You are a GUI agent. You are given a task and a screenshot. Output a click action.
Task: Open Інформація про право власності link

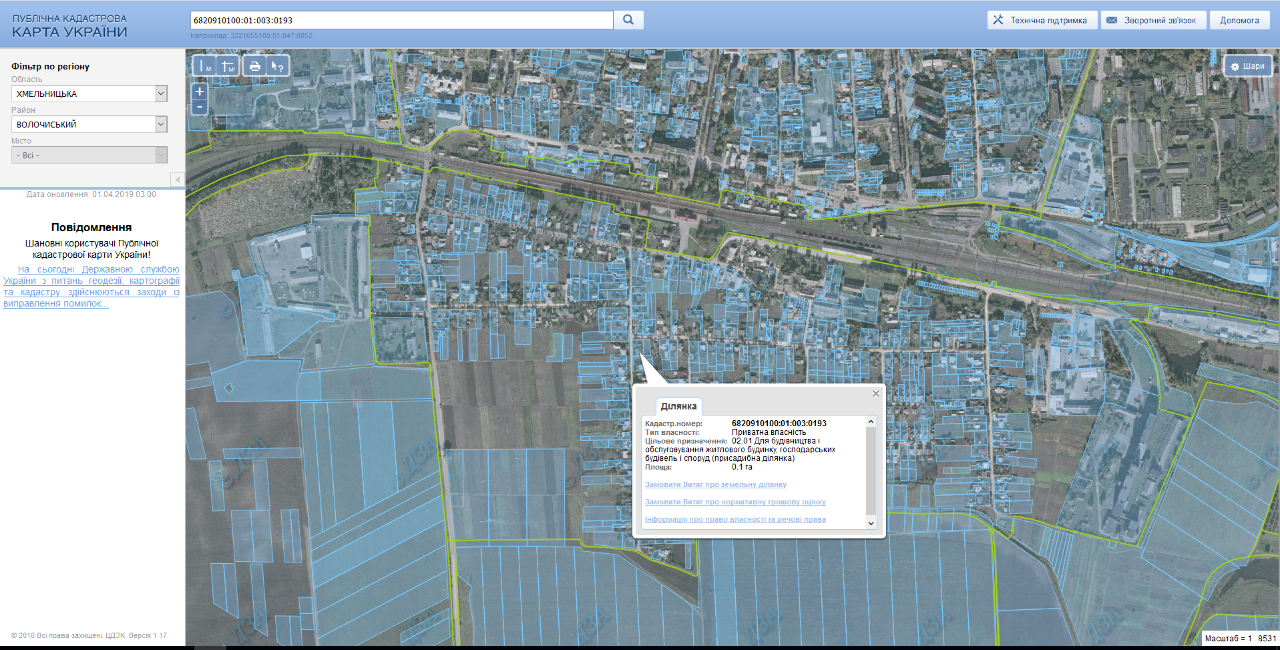coord(735,519)
